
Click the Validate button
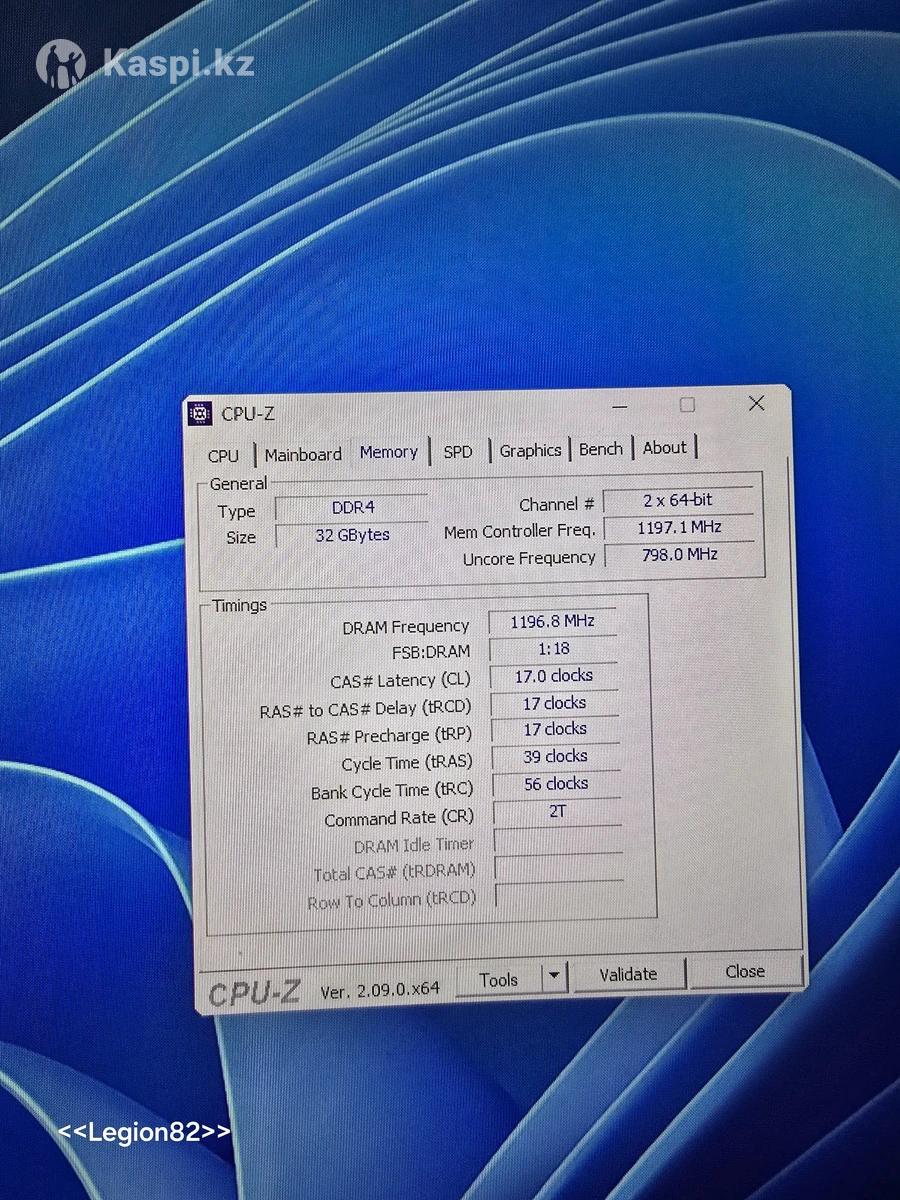(628, 974)
